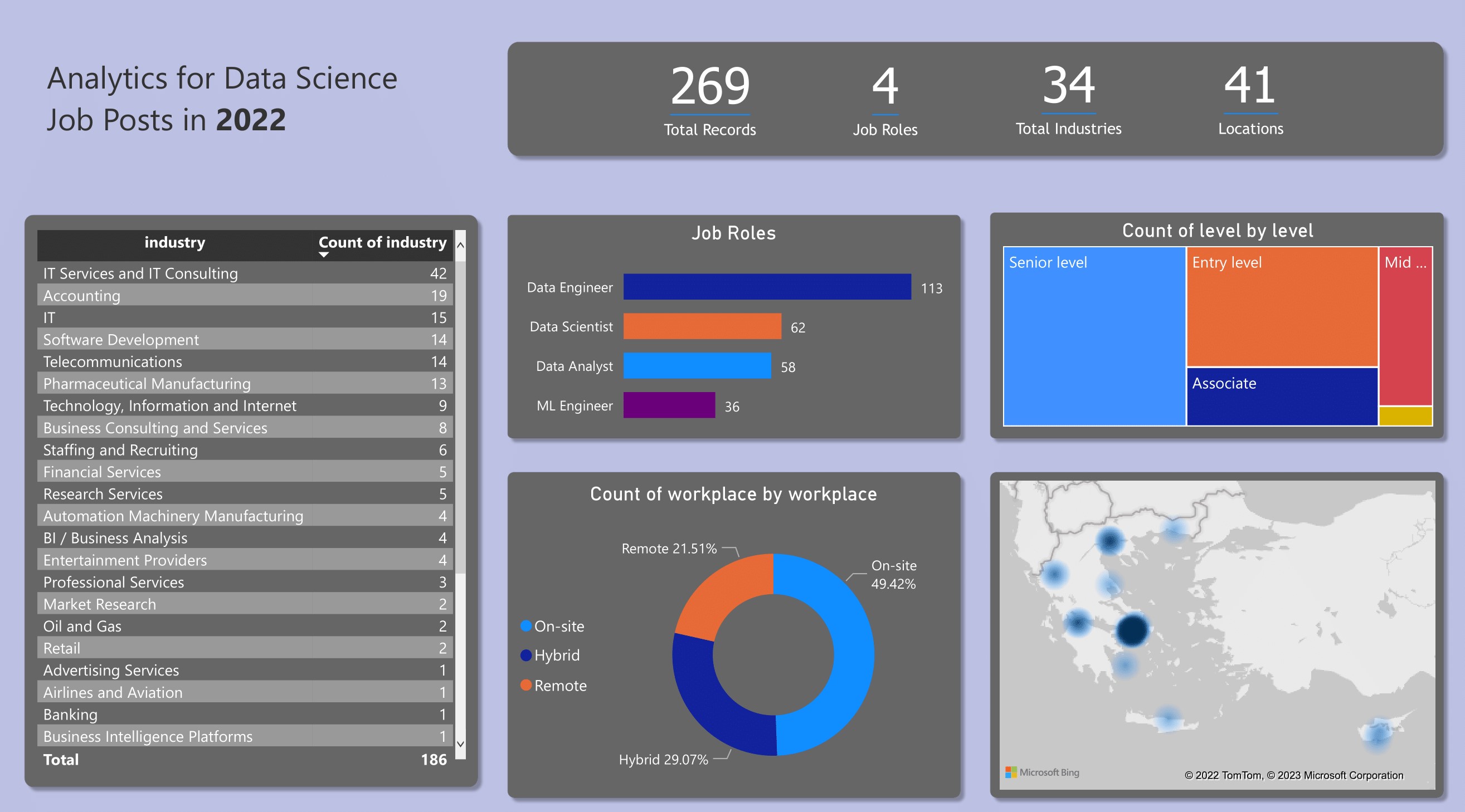The height and width of the screenshot is (812, 1465).
Task: Click the scroll-down arrow in industry table
Action: pos(460,744)
